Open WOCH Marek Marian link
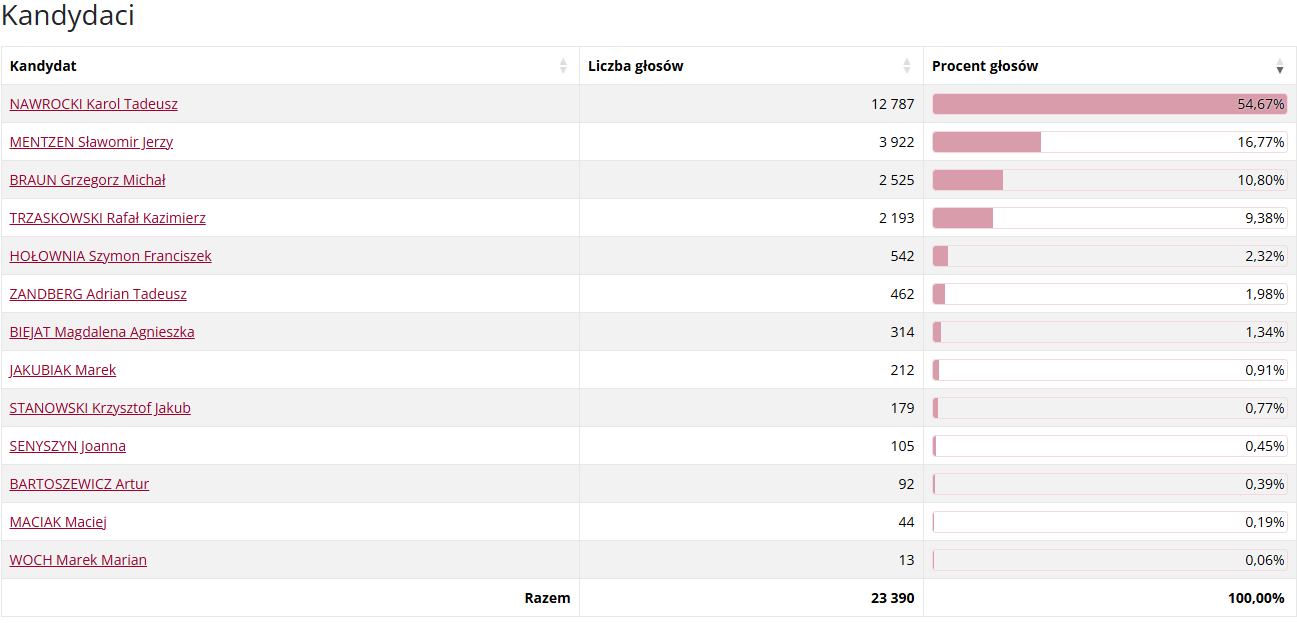Image resolution: width=1297 pixels, height=631 pixels. [78, 560]
